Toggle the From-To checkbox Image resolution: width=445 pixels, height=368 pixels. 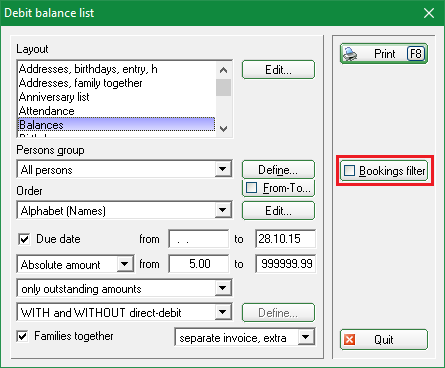tap(251, 188)
